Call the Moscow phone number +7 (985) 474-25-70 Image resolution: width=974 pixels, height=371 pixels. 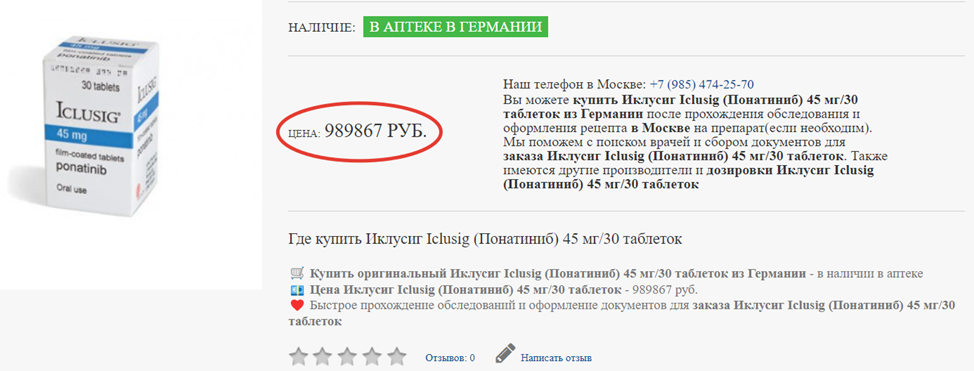pyautogui.click(x=702, y=84)
